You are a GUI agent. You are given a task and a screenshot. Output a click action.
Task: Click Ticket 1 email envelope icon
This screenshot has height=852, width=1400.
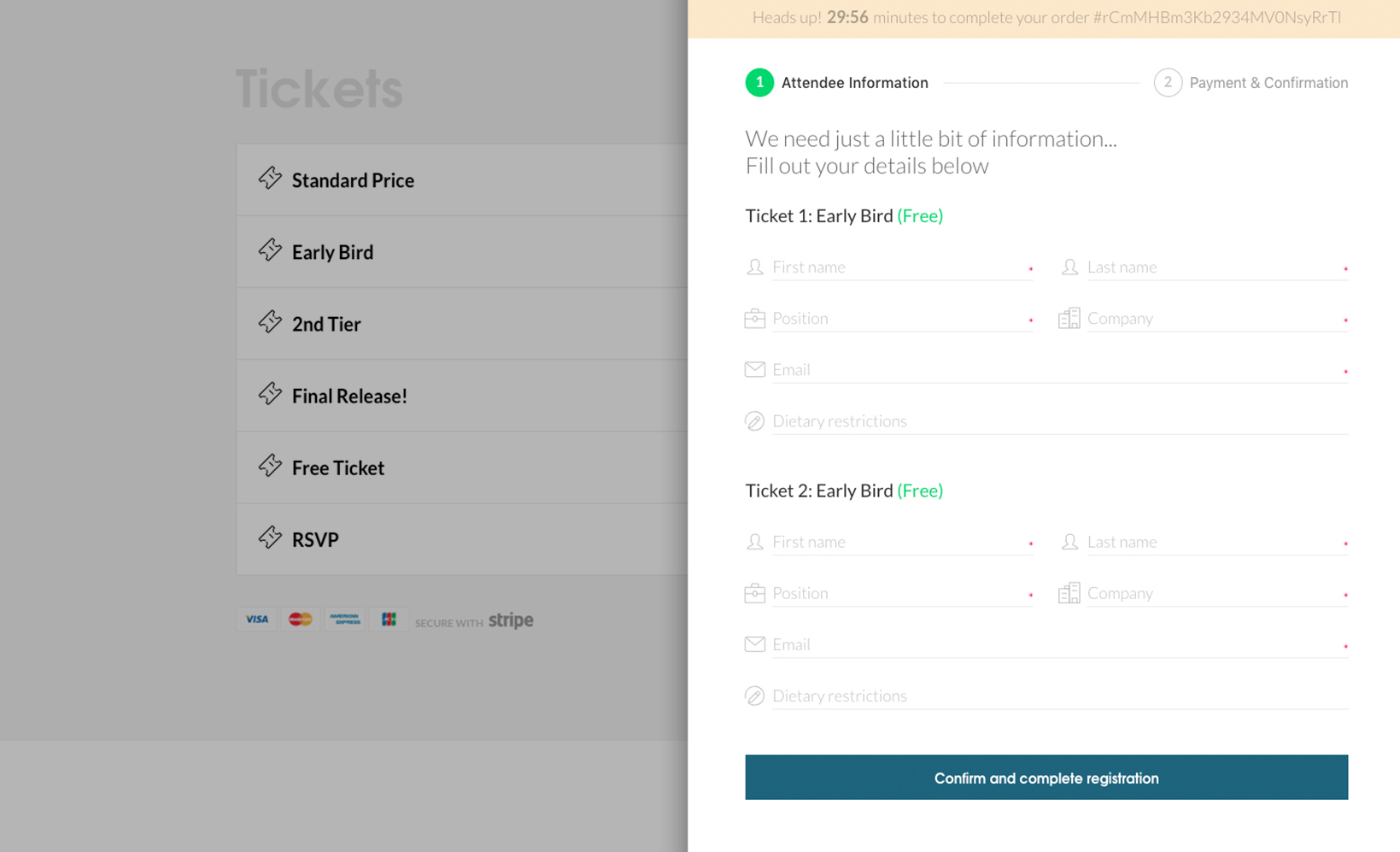pos(754,369)
